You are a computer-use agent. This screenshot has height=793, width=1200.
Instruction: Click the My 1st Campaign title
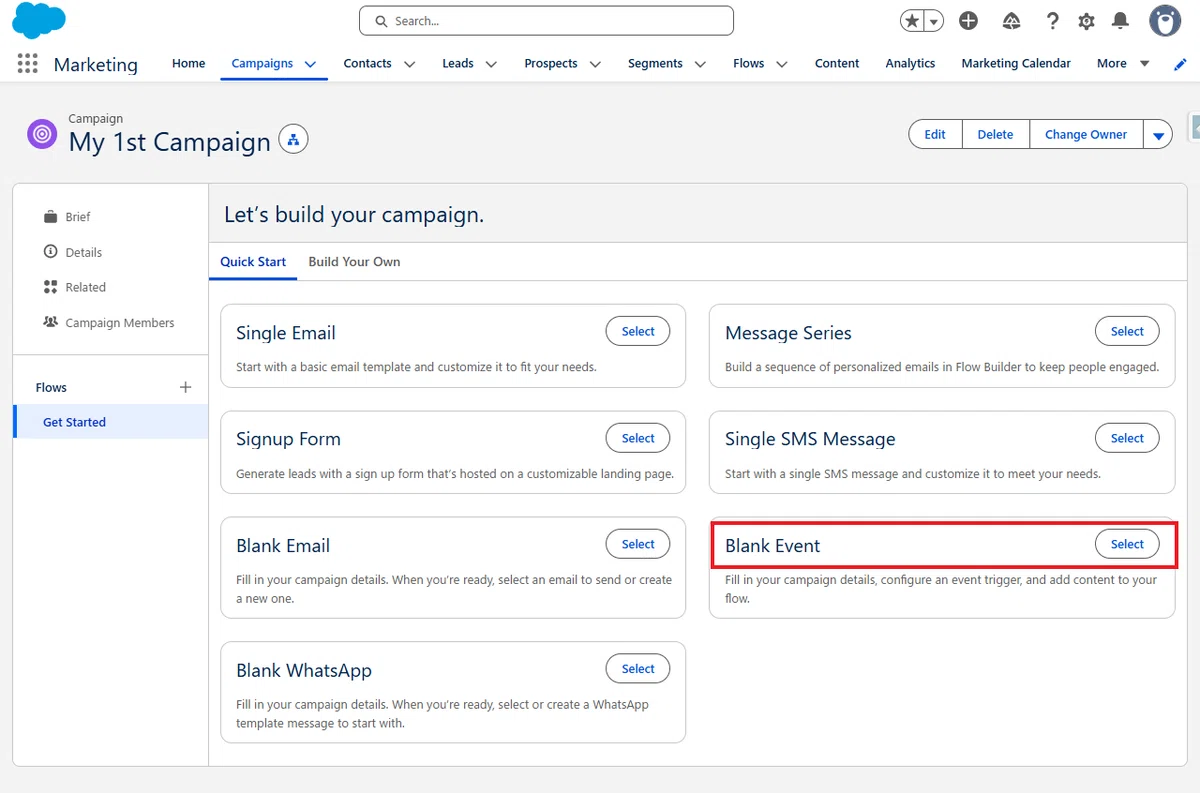[x=169, y=142]
